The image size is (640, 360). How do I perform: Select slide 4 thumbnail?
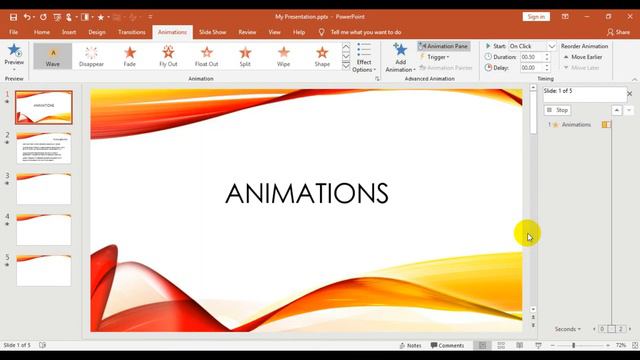(44, 229)
